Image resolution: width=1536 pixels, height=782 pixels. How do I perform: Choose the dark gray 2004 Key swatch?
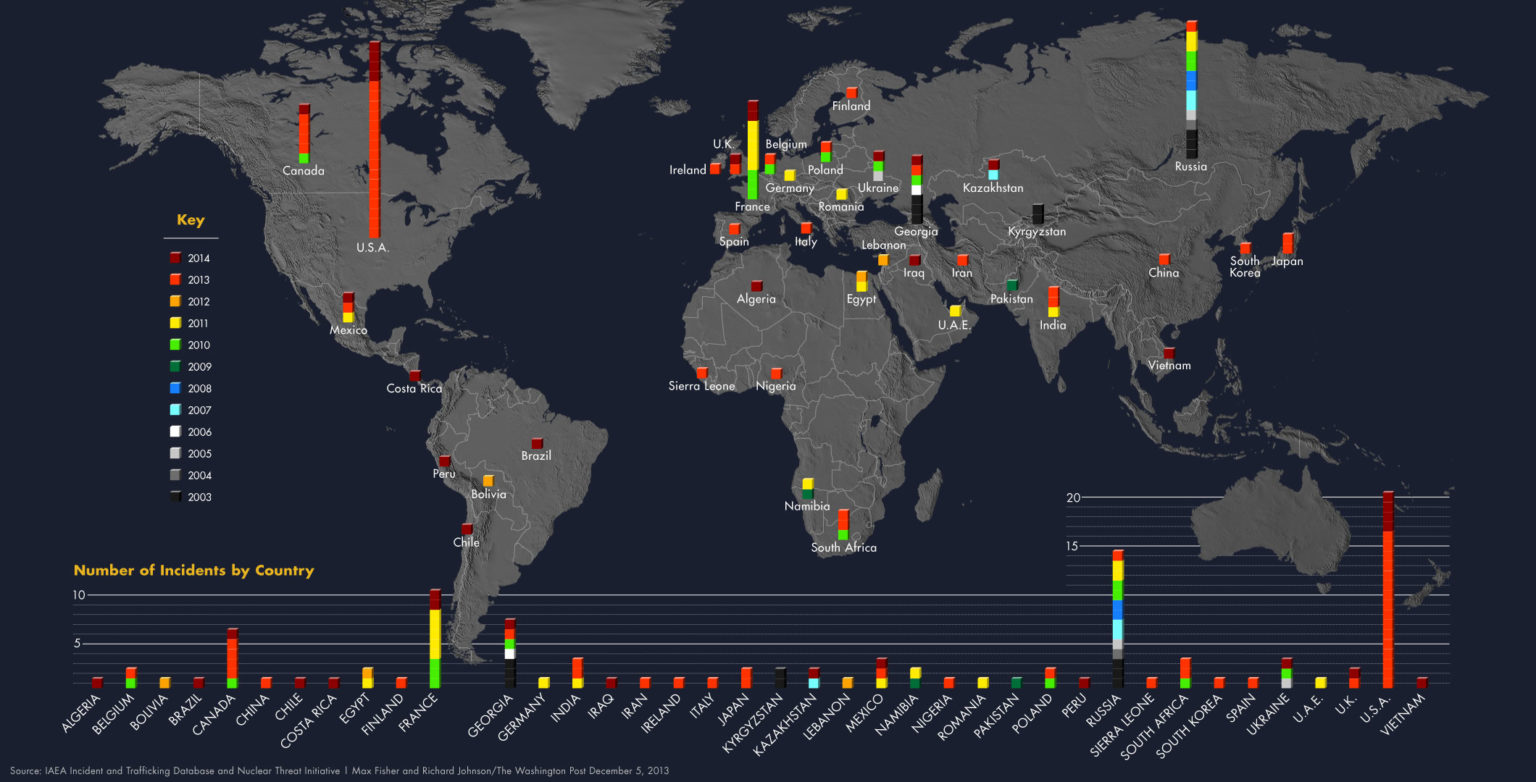click(x=176, y=475)
